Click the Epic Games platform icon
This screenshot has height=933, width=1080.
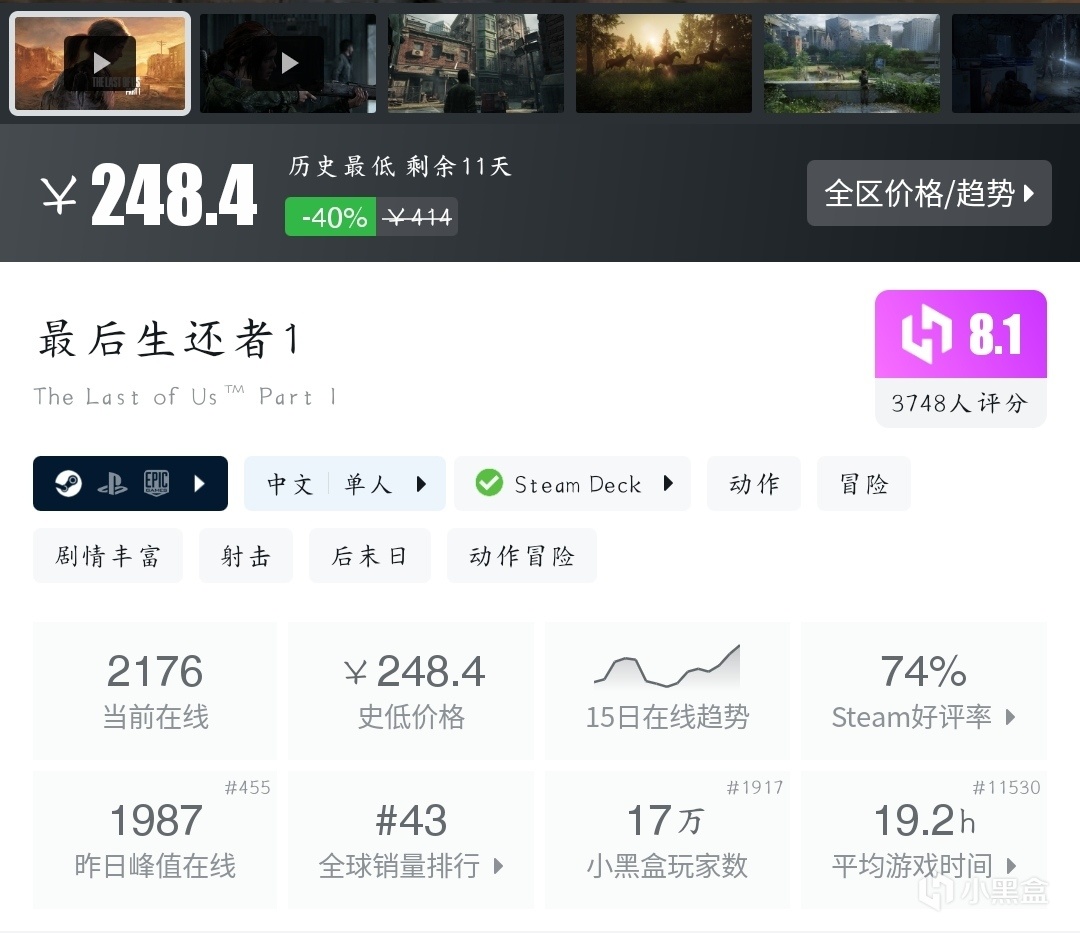point(156,483)
